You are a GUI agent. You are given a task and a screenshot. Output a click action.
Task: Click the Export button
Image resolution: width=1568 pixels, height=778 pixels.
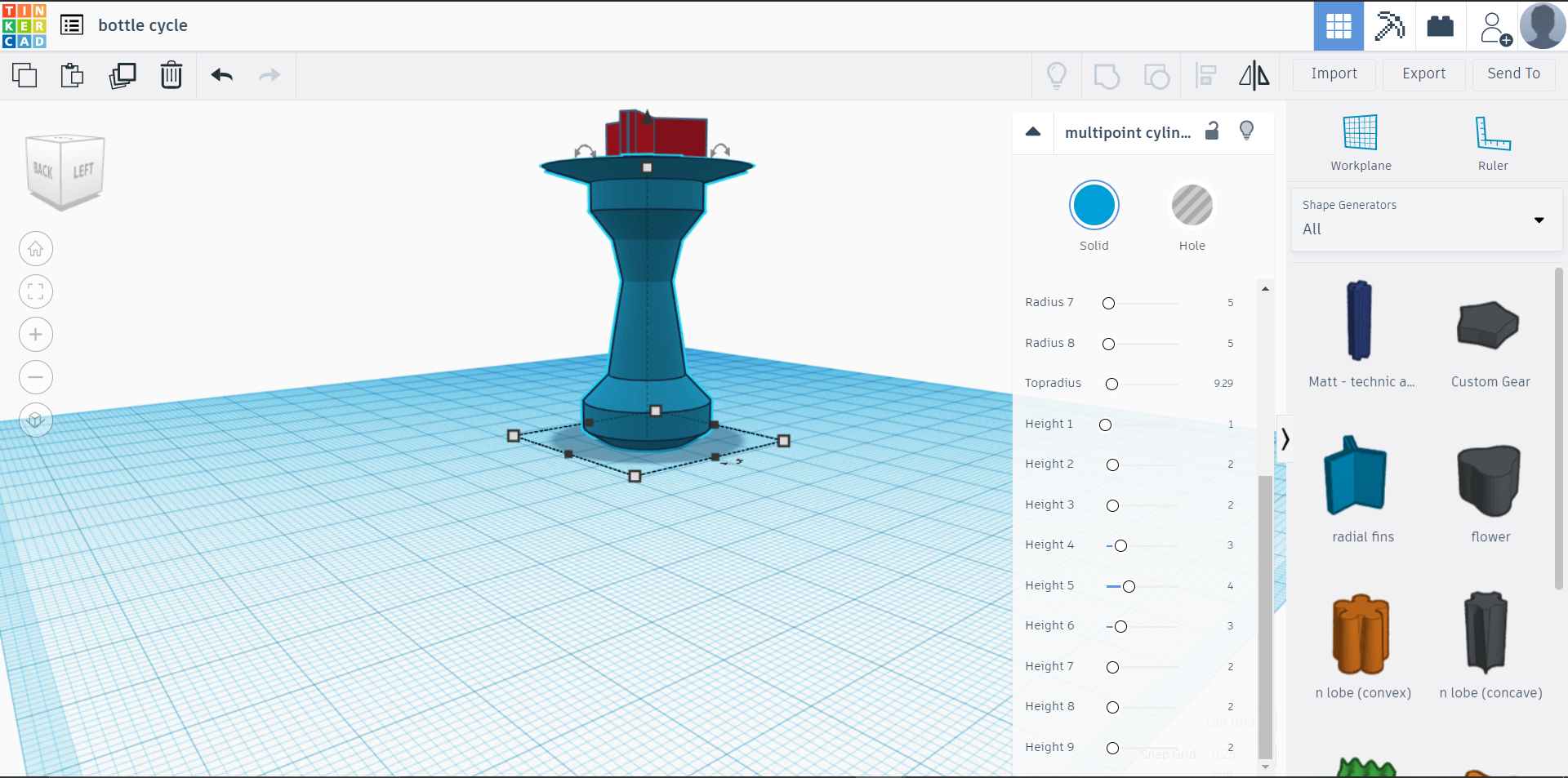pos(1423,73)
